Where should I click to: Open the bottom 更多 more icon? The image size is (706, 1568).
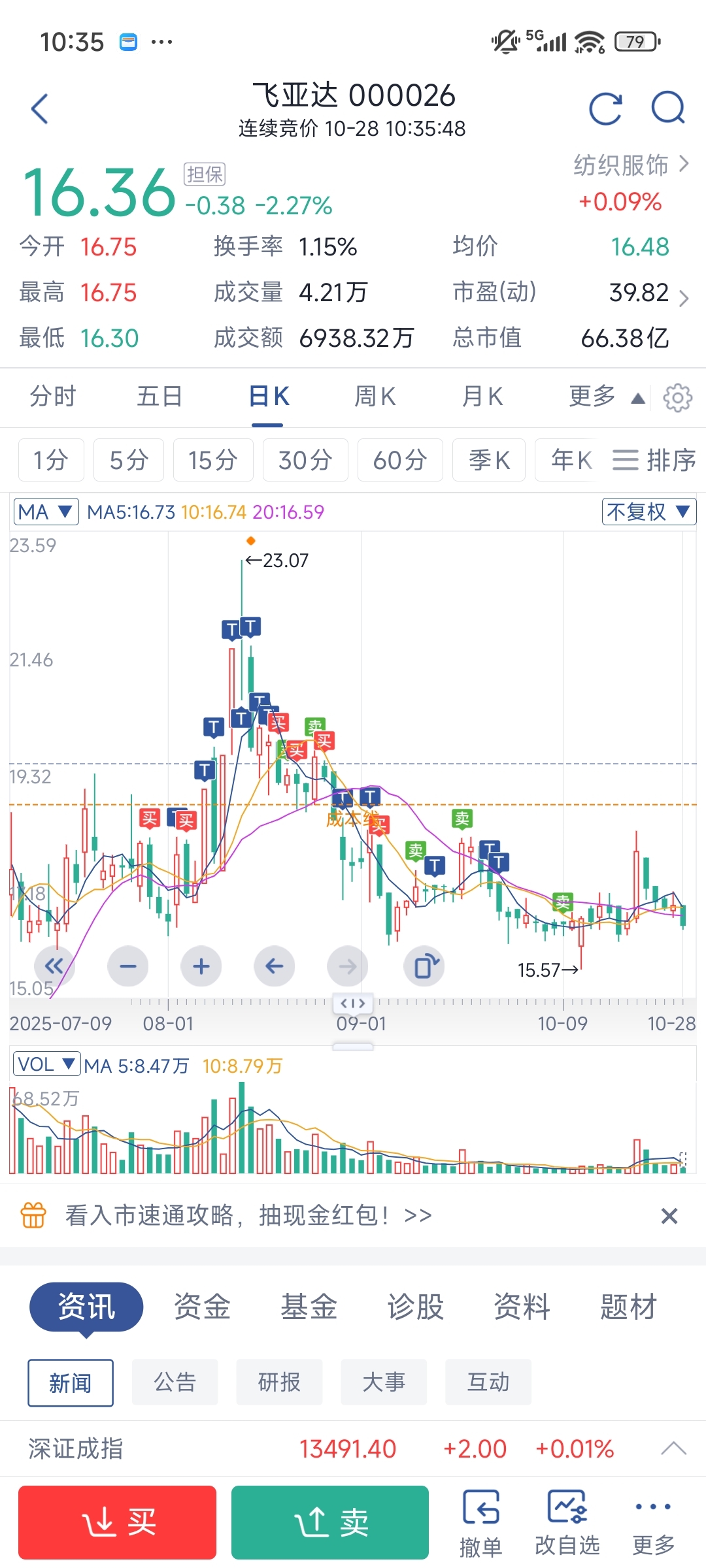click(x=653, y=1524)
